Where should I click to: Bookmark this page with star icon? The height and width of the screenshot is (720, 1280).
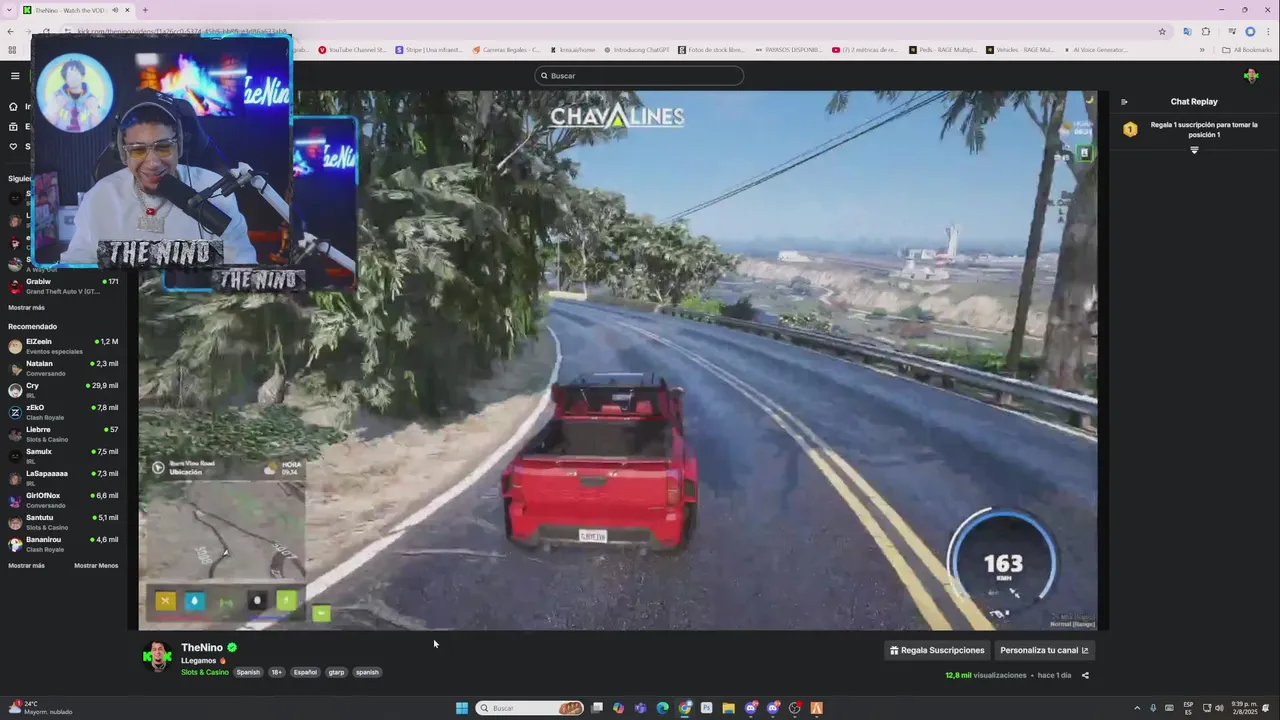1162,31
